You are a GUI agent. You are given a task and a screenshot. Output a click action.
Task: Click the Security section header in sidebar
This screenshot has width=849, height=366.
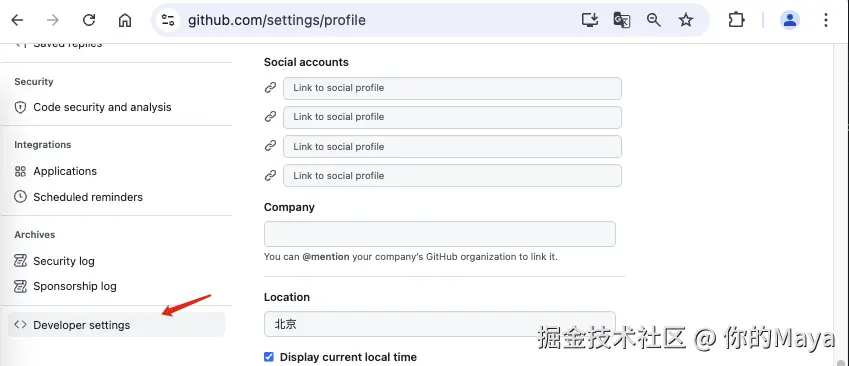(x=34, y=82)
